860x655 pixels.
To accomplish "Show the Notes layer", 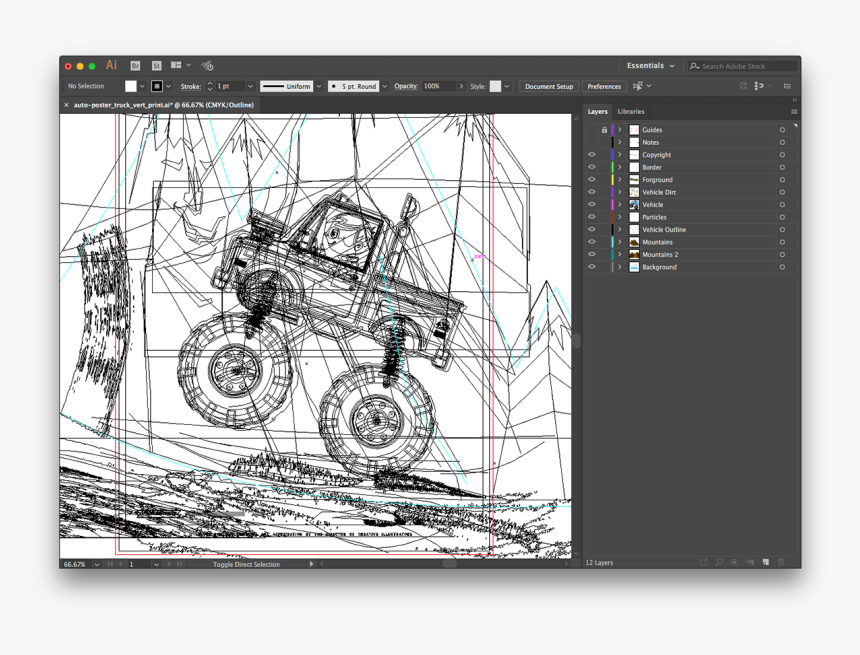I will (x=592, y=141).
